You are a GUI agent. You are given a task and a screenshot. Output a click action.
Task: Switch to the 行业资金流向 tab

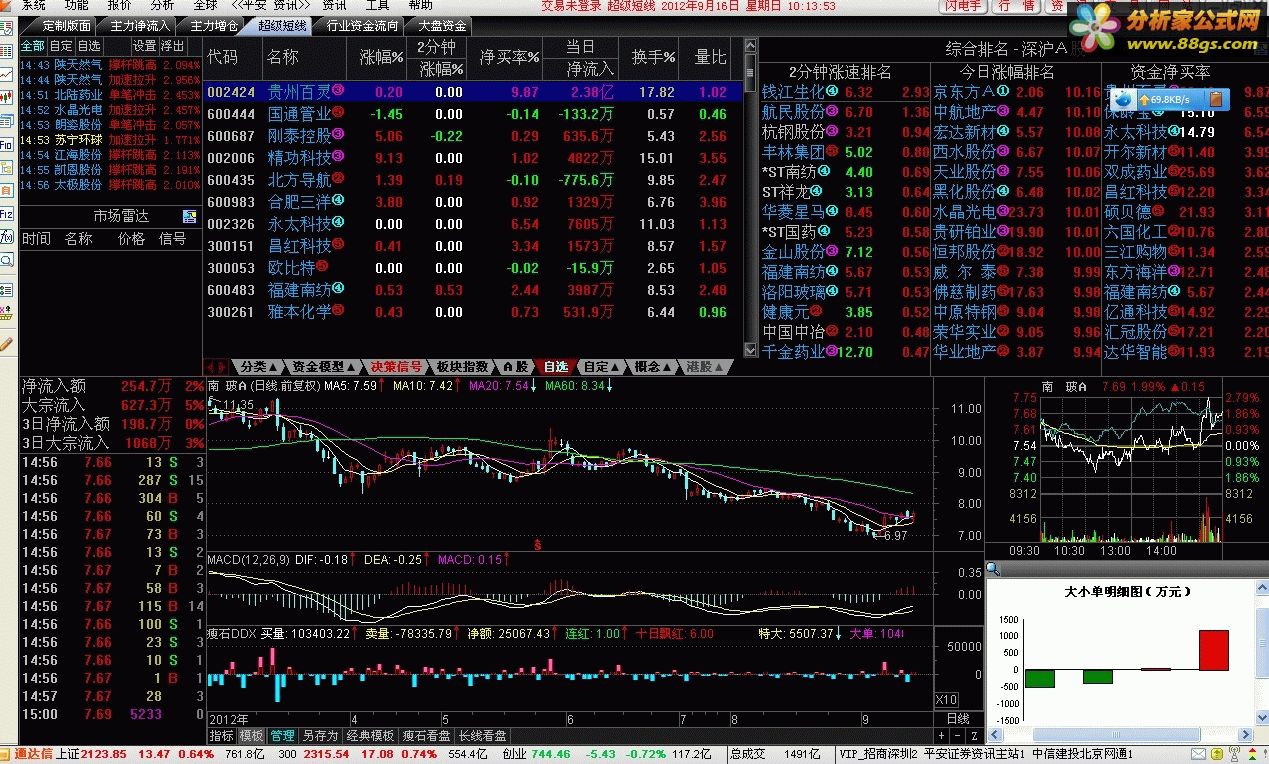coord(362,25)
